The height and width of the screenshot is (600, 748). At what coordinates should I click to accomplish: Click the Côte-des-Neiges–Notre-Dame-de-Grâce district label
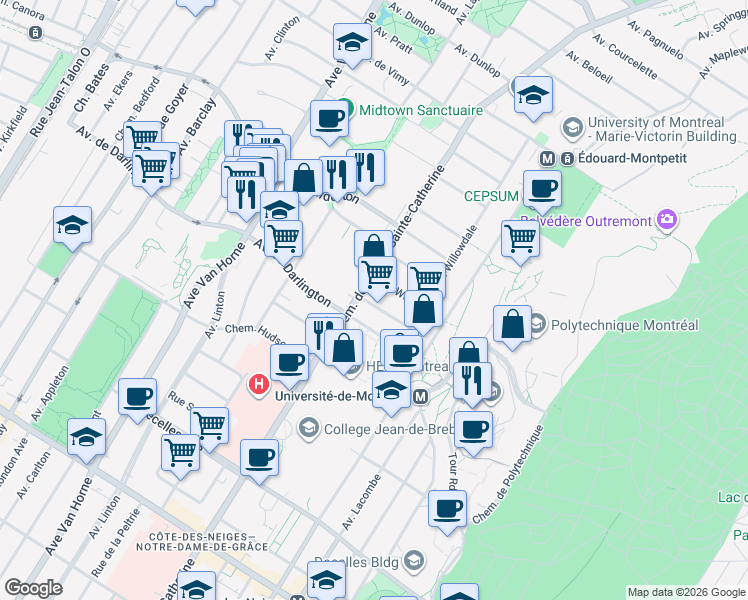pos(202,542)
